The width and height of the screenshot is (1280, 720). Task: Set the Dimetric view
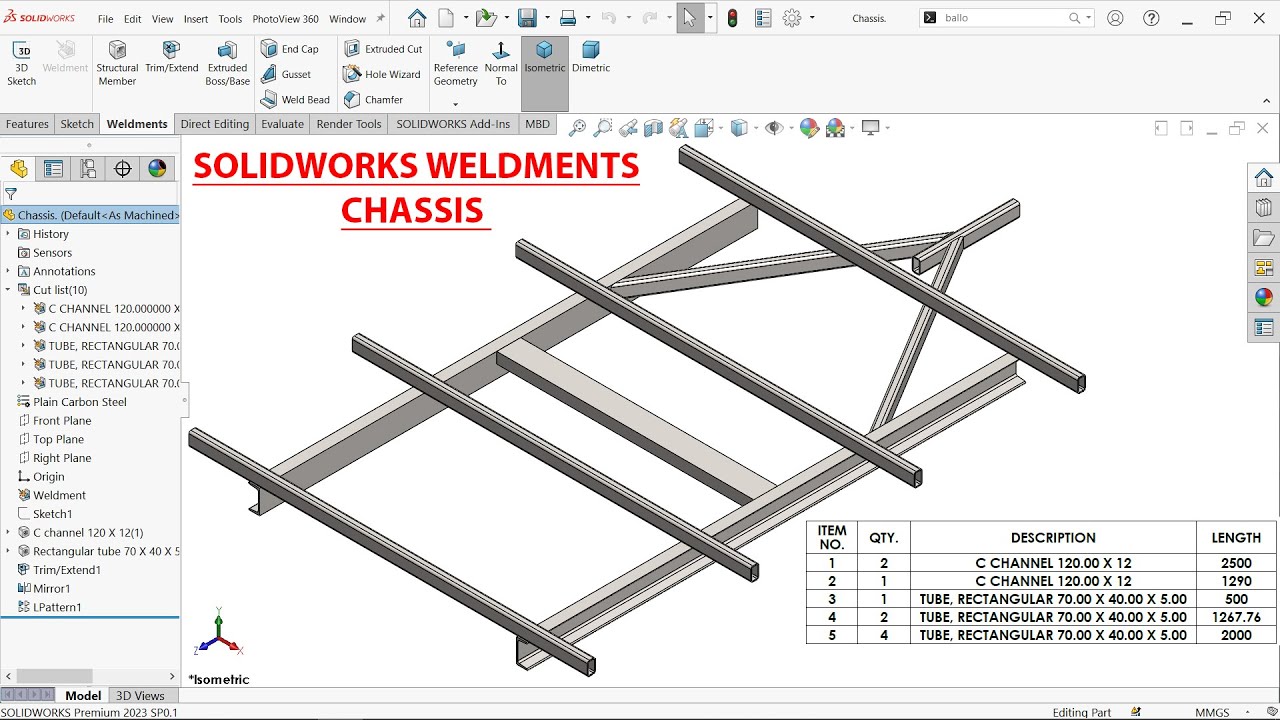[x=591, y=58]
